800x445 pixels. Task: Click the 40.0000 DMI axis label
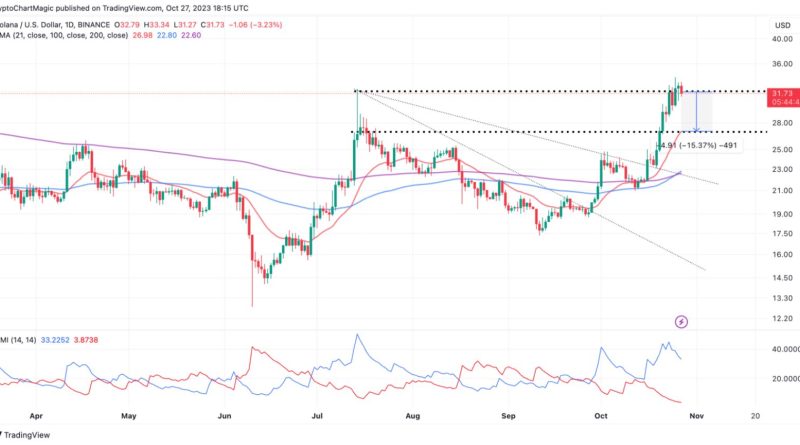tap(786, 350)
